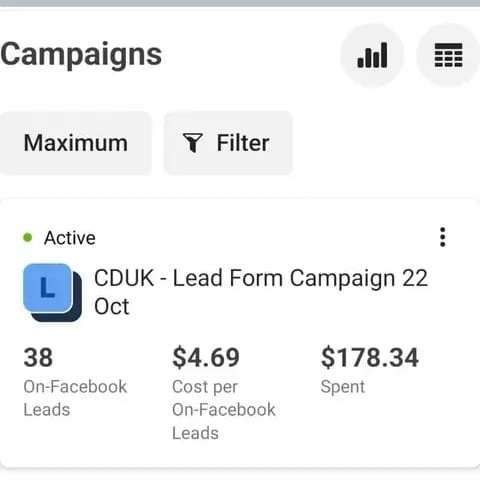Click the blue L campaign icon

coord(48,288)
